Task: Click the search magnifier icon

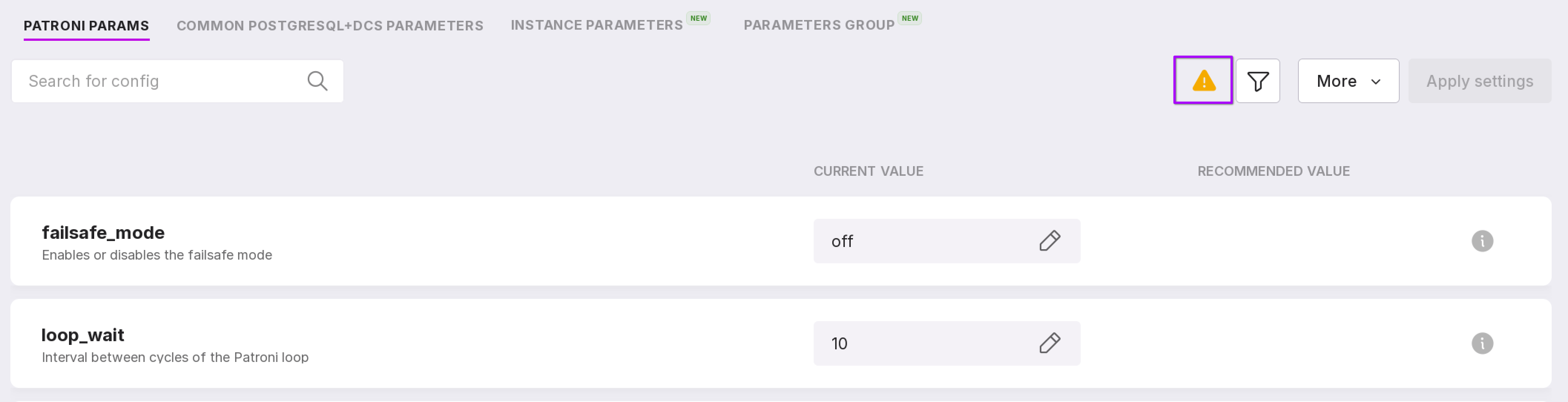Action: tap(317, 81)
